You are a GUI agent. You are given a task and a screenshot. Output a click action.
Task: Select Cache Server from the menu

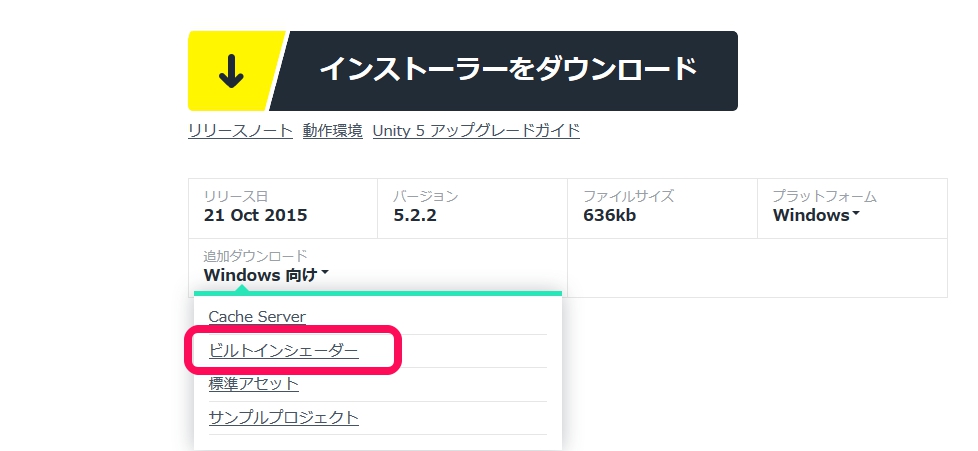pyautogui.click(x=257, y=316)
